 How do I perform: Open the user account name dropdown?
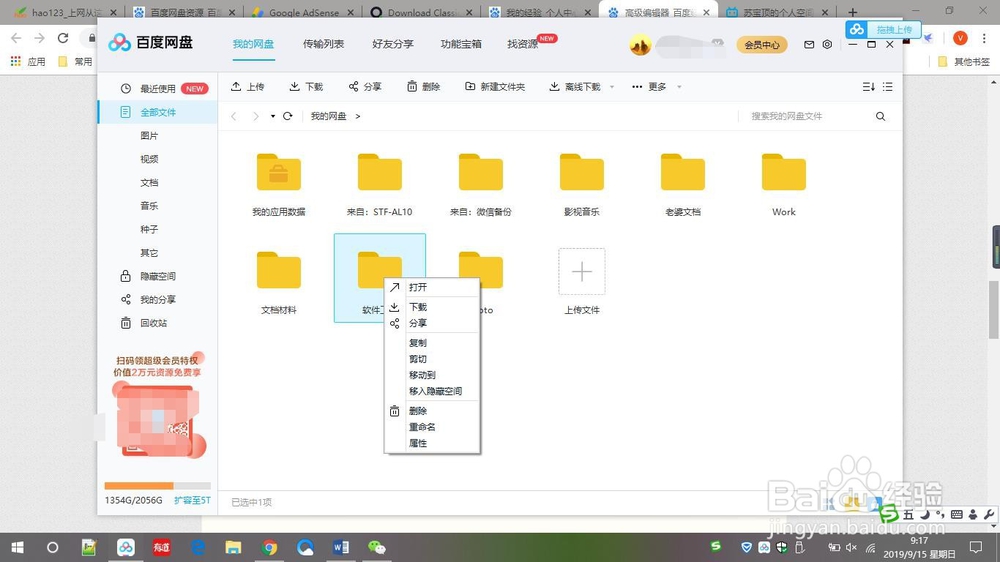(x=717, y=43)
